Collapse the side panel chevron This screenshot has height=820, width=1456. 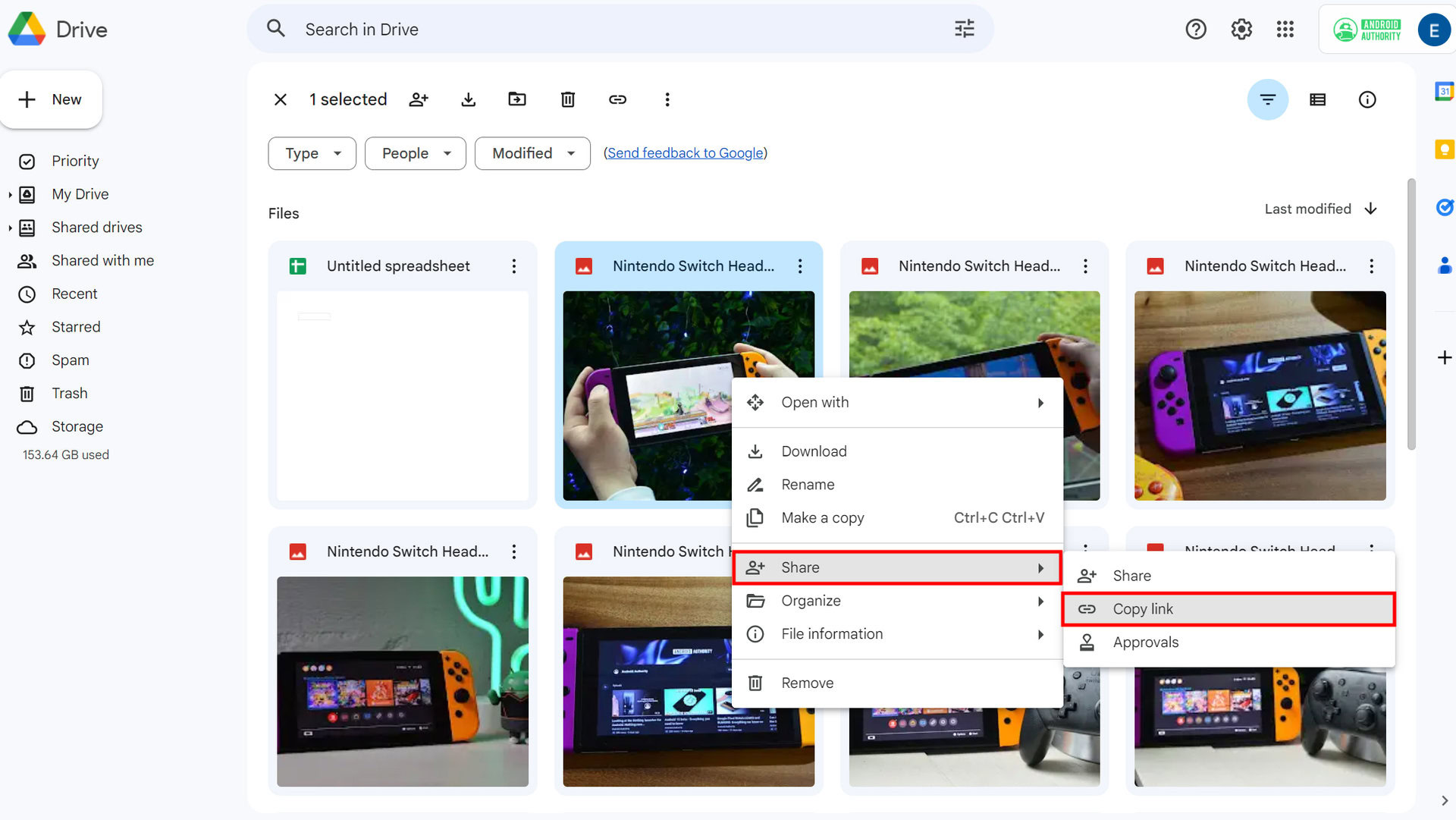point(1445,801)
